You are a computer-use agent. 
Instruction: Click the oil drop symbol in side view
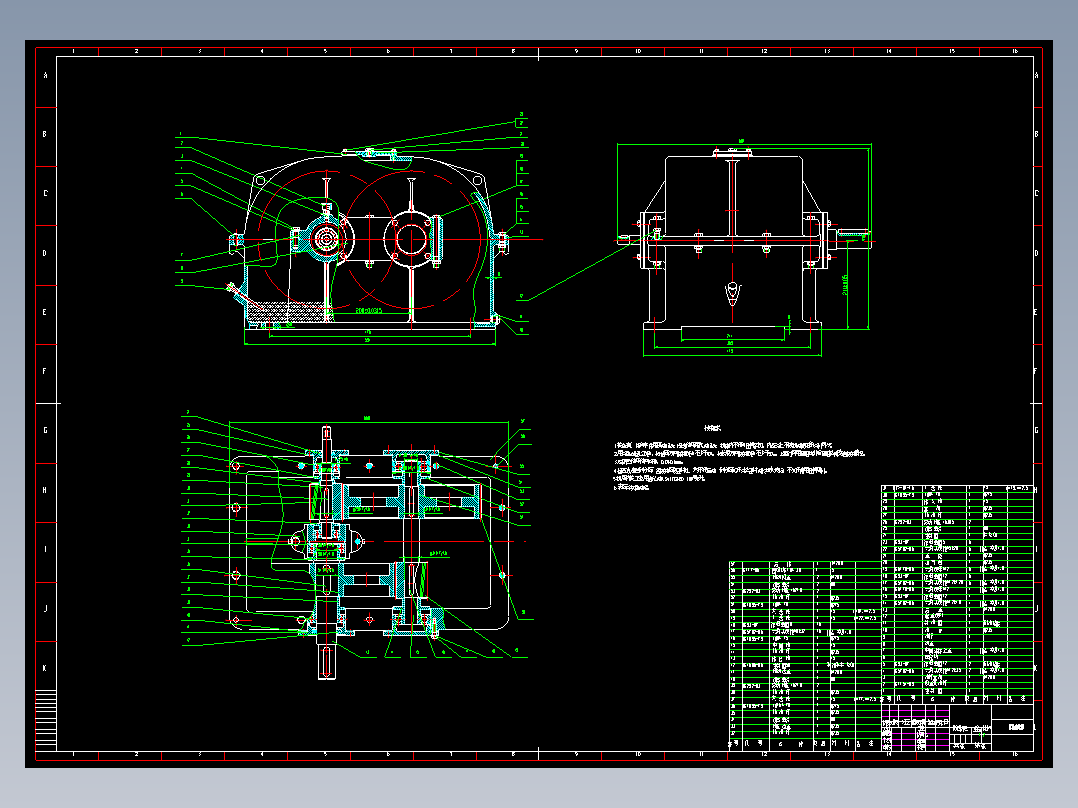[x=733, y=293]
